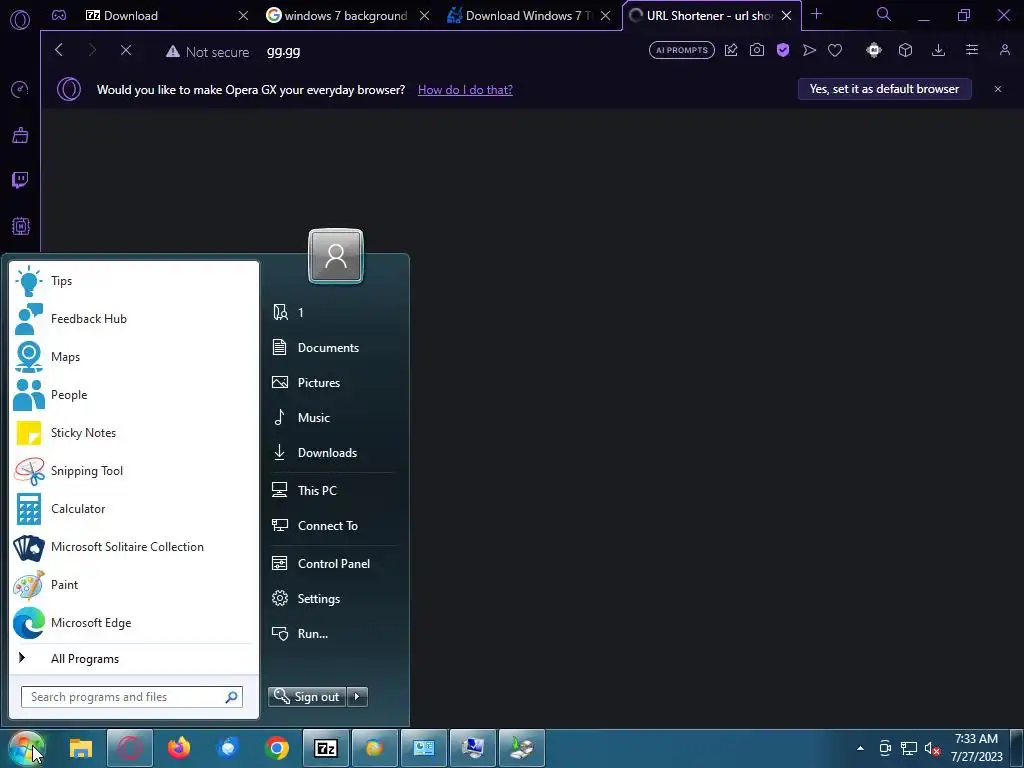The image size is (1024, 768).
Task: Open user folder named 1
Action: [x=334, y=313]
